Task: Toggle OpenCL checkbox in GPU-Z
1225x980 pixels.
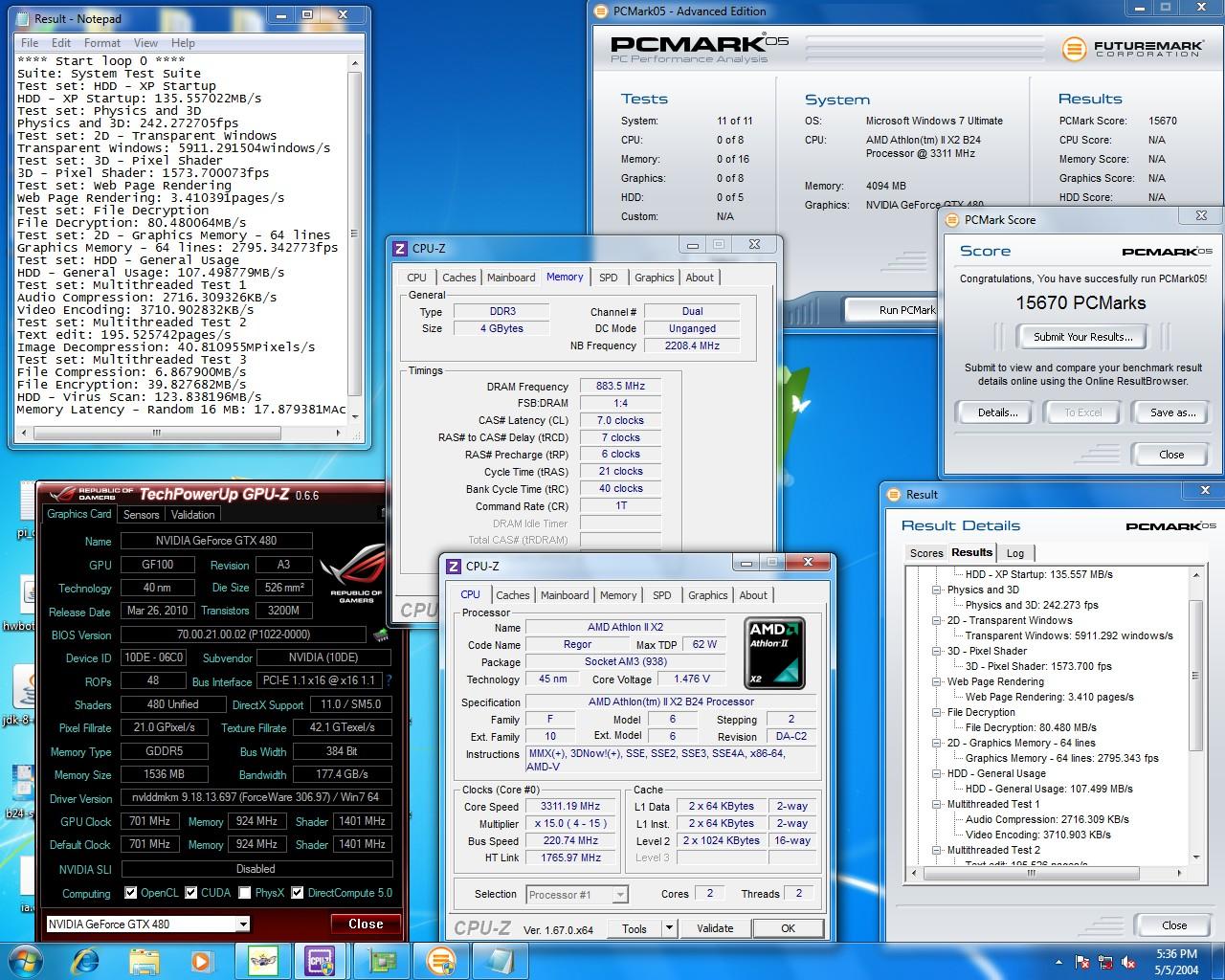Action: coord(131,893)
